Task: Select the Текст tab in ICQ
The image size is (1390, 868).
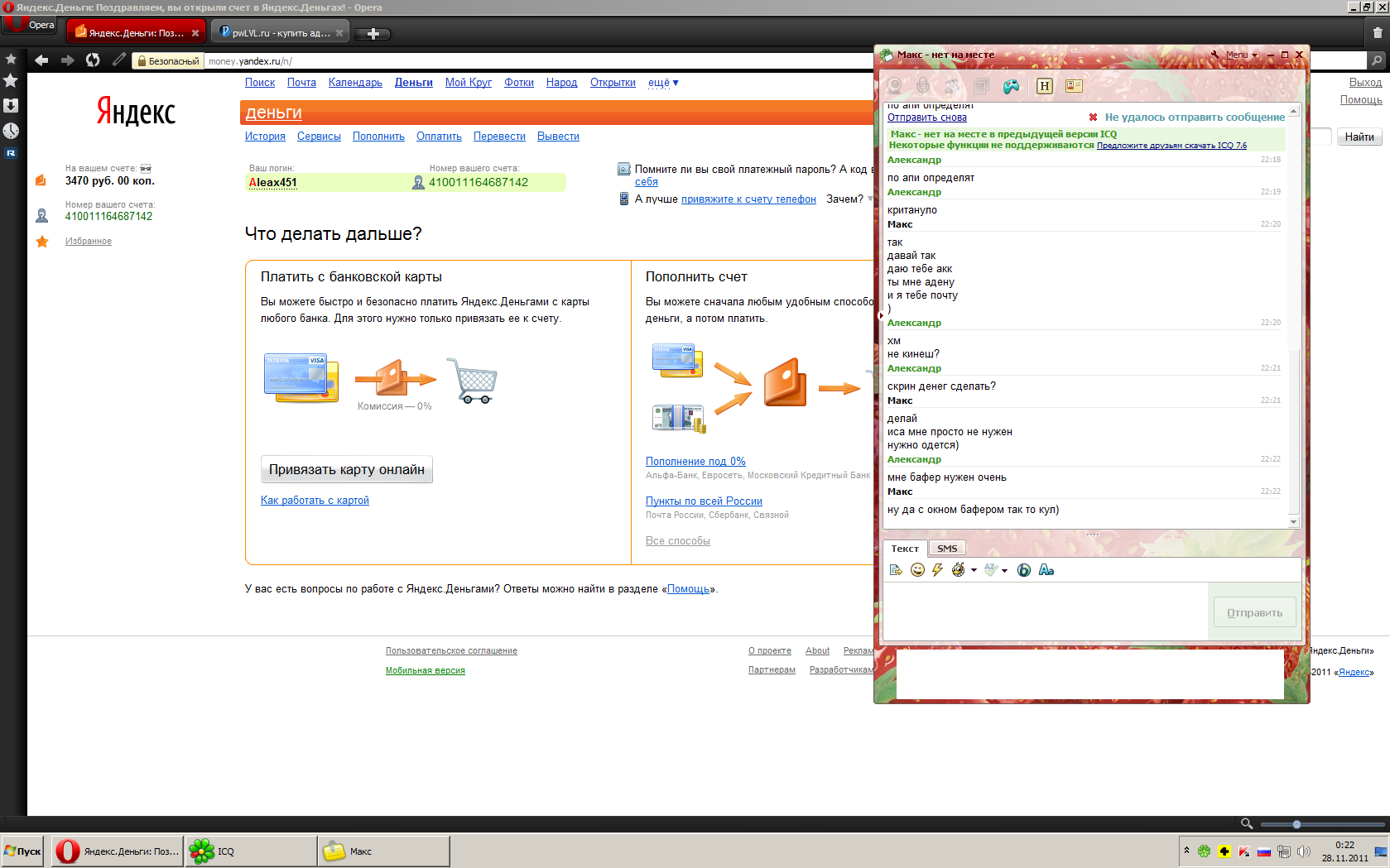Action: pos(905,549)
